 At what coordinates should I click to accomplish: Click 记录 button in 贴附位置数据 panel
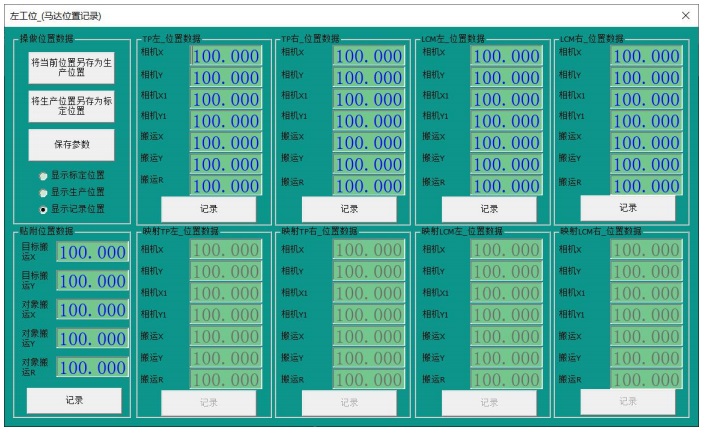[x=74, y=400]
